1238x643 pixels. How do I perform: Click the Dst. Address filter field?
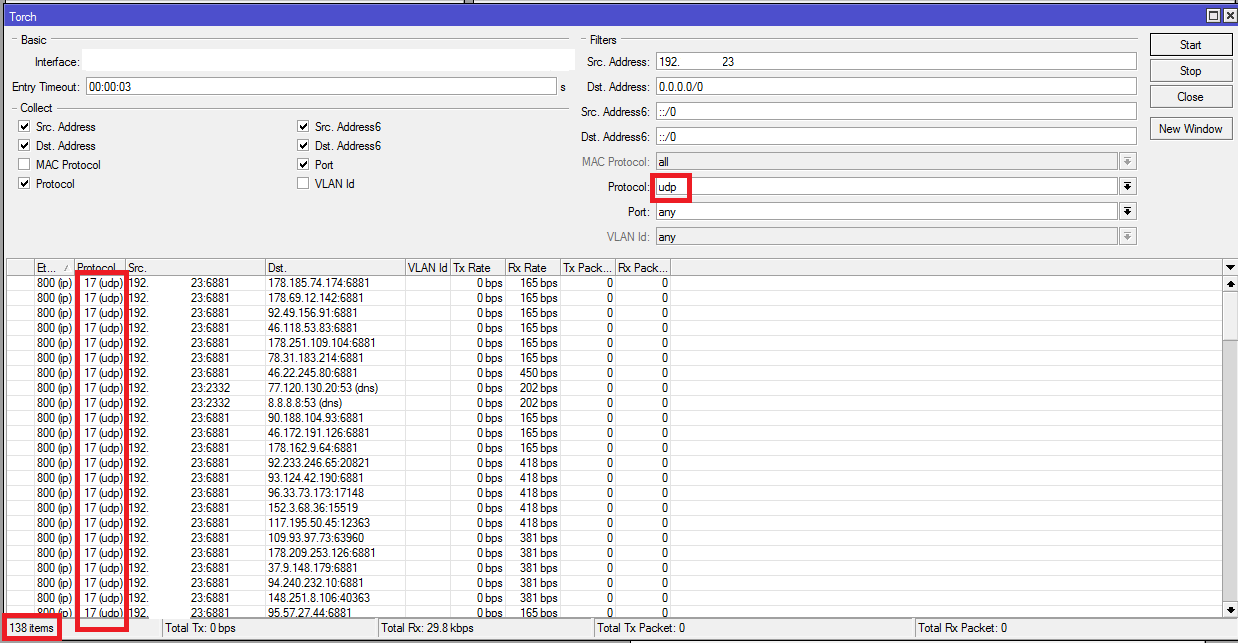pos(896,87)
